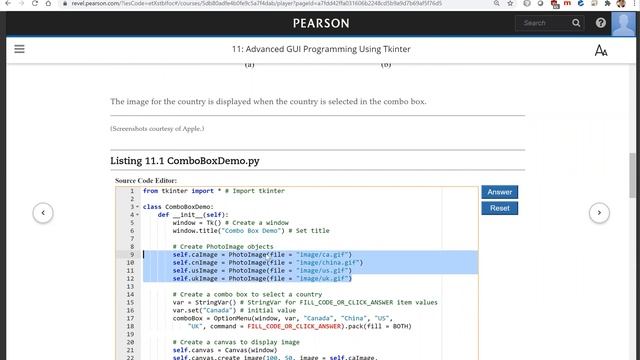Click the 'Listing 11.1 ComboBoxDemo.py' heading
This screenshot has width=640, height=360.
tap(184, 161)
